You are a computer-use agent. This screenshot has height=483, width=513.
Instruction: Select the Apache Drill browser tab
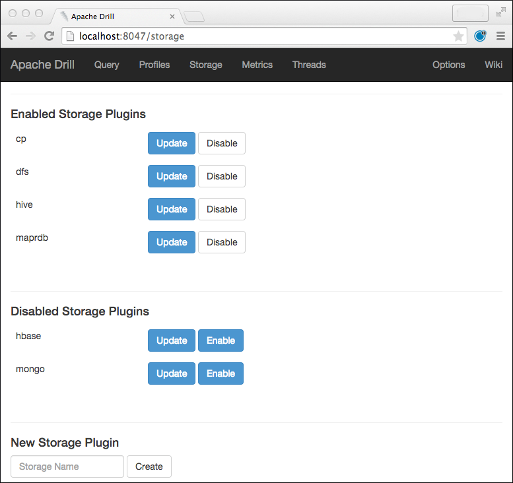coord(117,16)
